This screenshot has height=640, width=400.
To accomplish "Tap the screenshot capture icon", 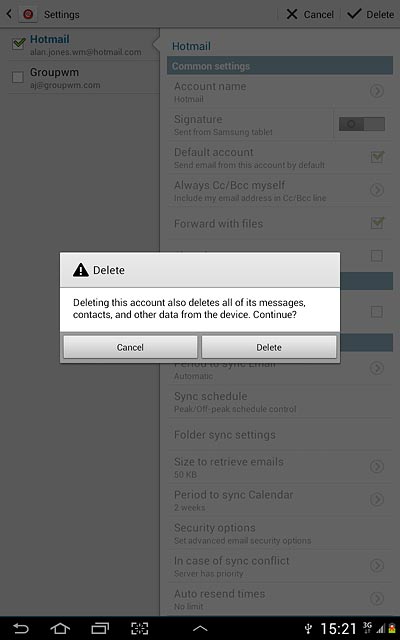I will 140,628.
